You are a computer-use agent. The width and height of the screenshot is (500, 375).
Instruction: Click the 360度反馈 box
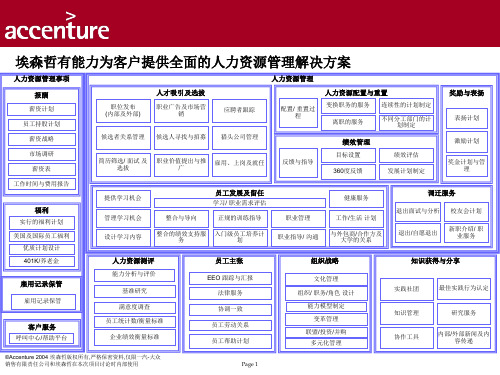click(348, 172)
